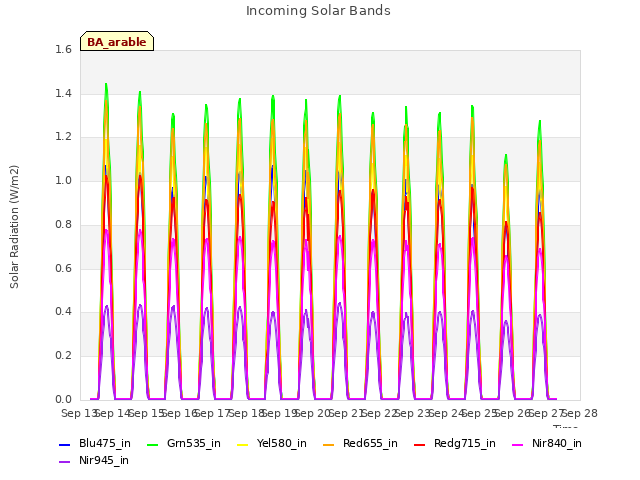Click the 0.8 y-axis tick label
The image size is (640, 480).
pyautogui.click(x=63, y=224)
